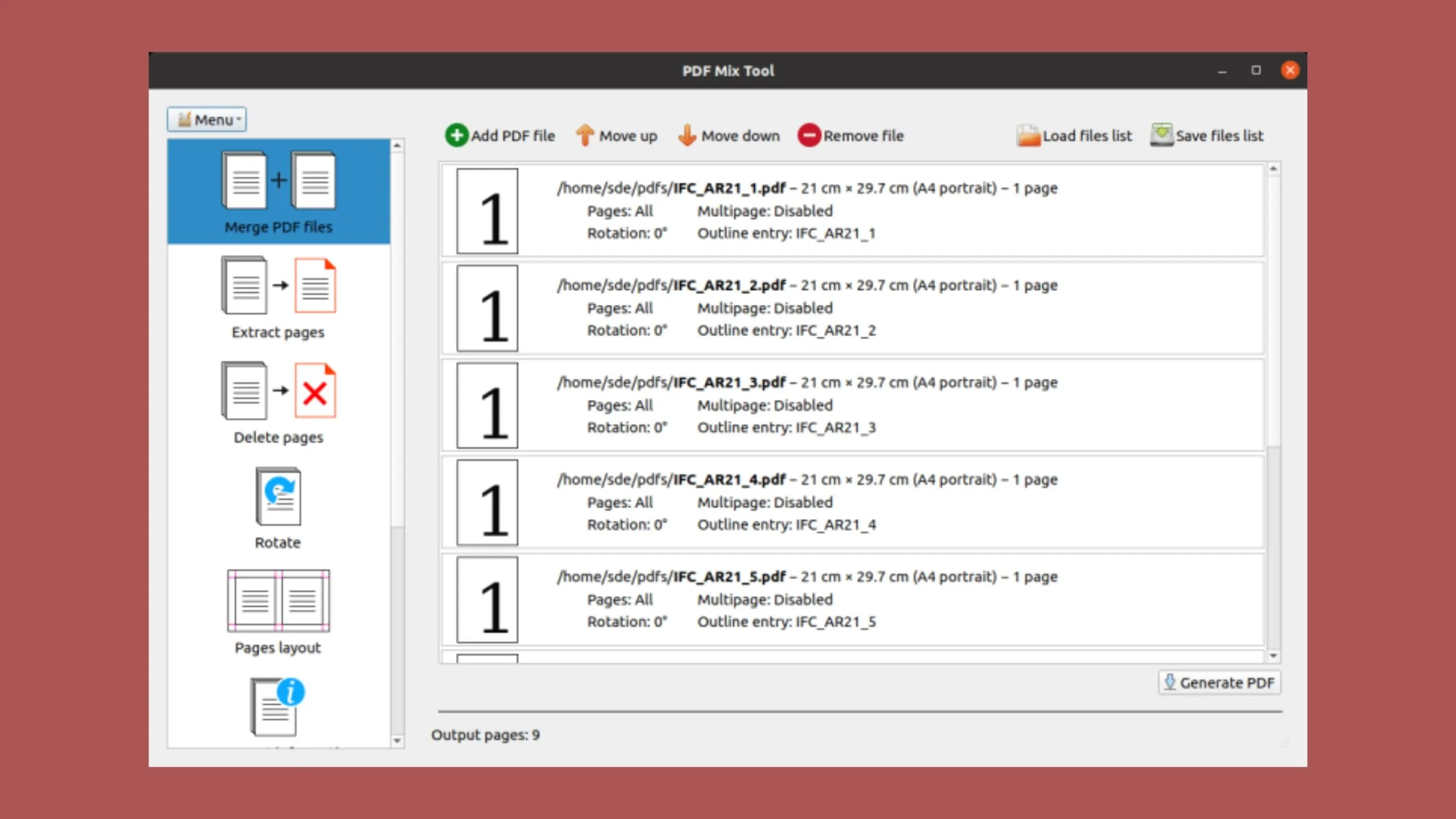Select the Rotate tool

277,505
